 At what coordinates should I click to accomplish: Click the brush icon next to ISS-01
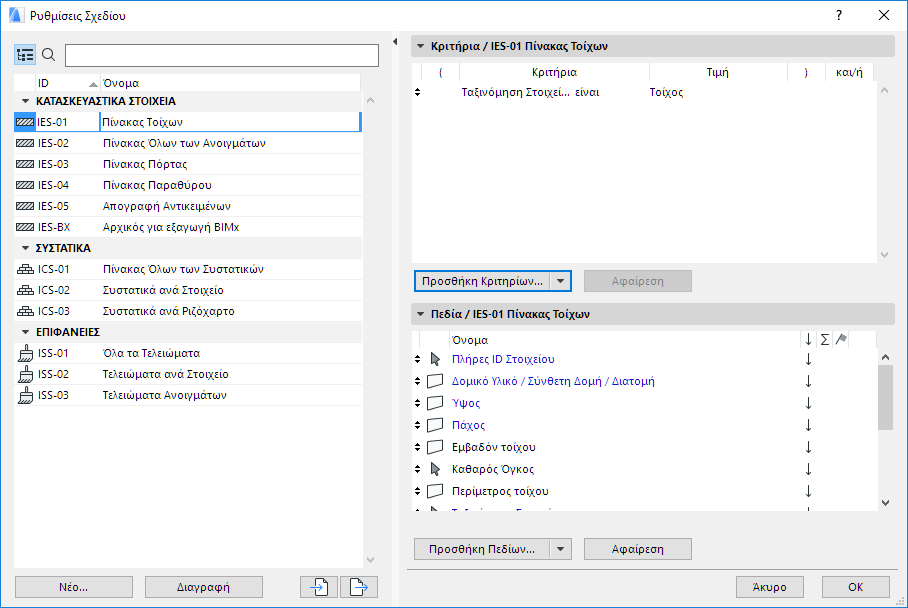coord(26,353)
